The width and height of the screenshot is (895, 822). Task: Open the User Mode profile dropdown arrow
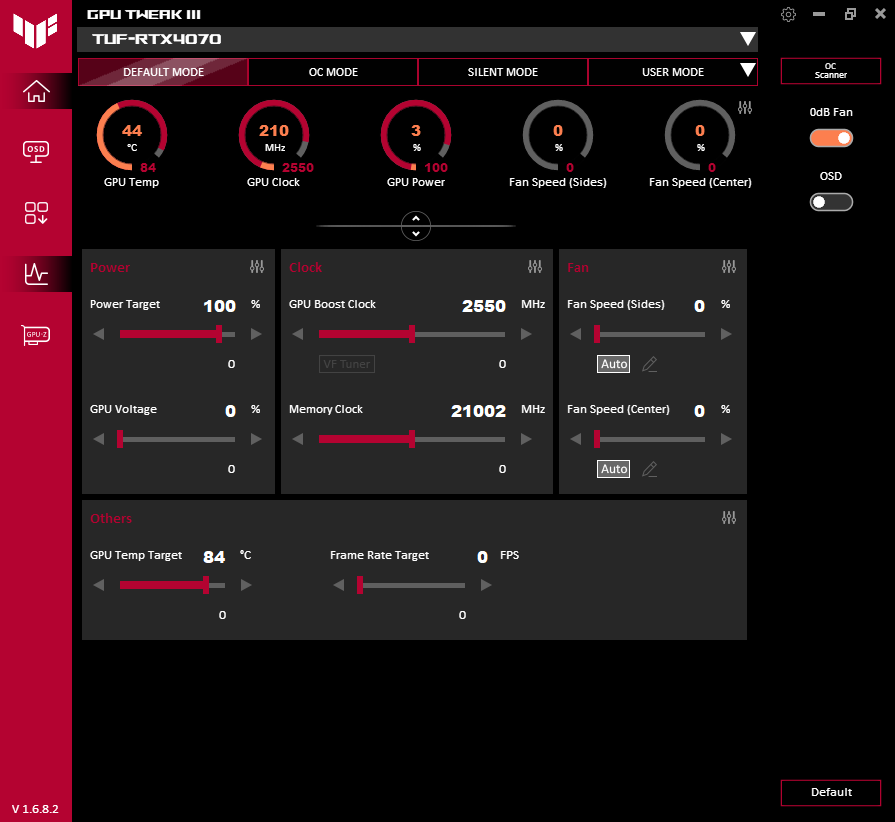click(747, 70)
